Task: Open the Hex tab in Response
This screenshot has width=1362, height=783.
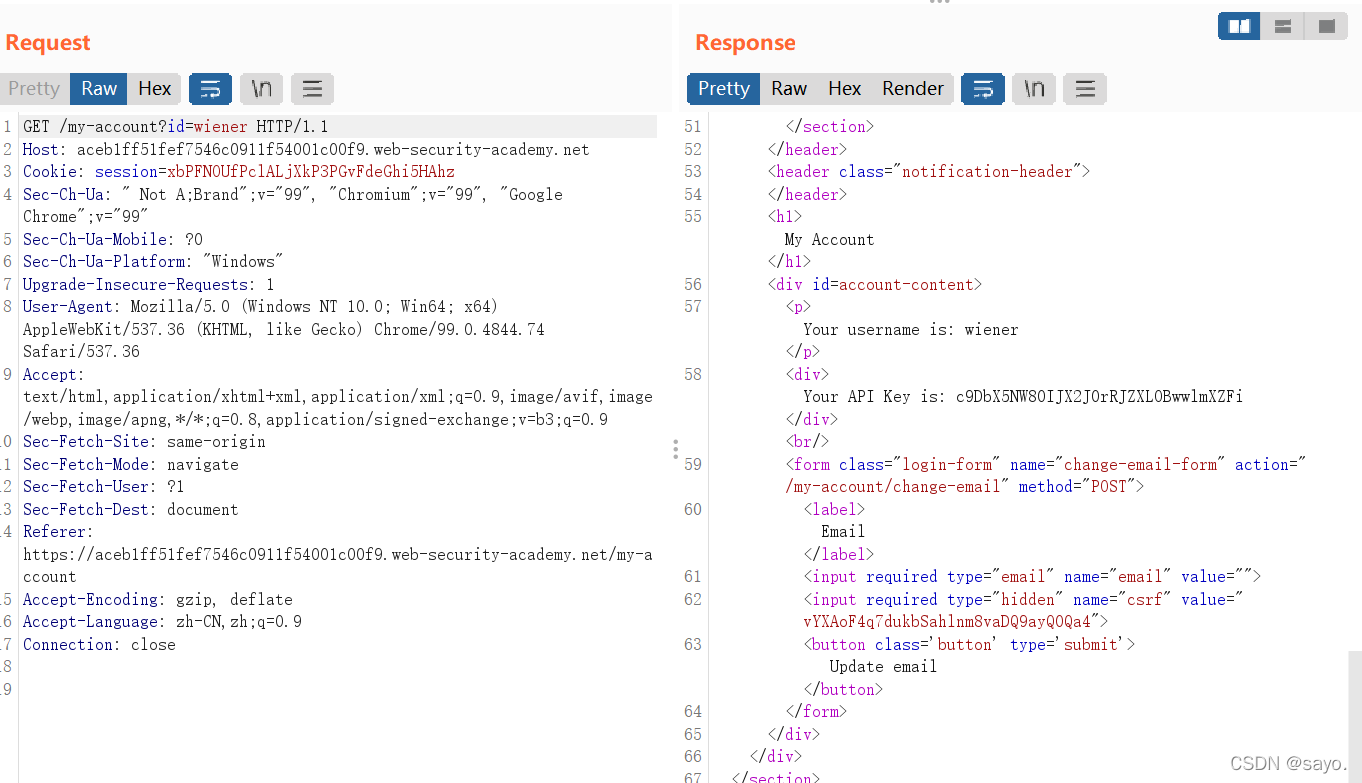Action: pyautogui.click(x=845, y=88)
